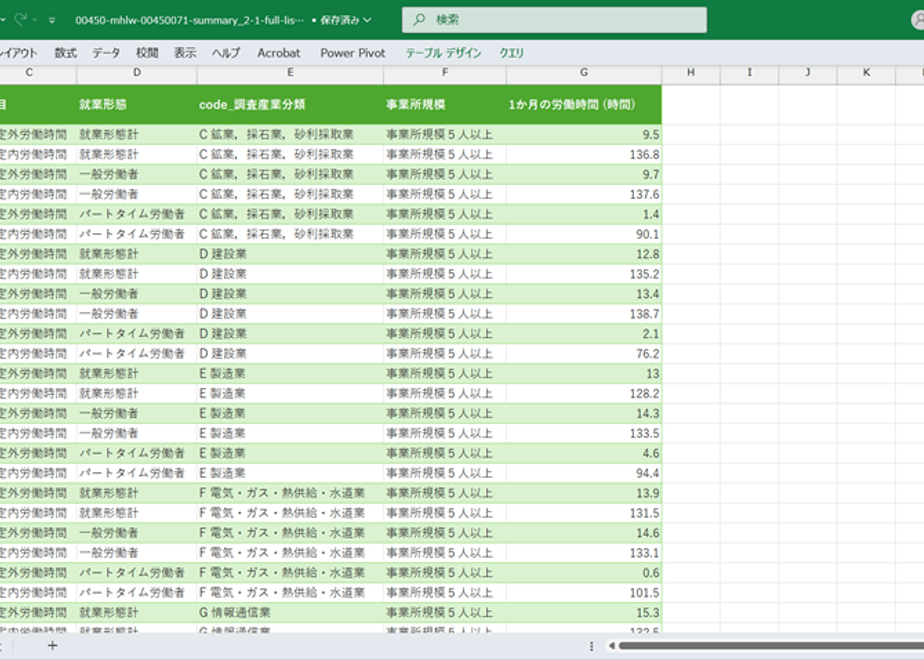Select the cell with value 138.7
The image size is (924, 660).
[x=583, y=314]
